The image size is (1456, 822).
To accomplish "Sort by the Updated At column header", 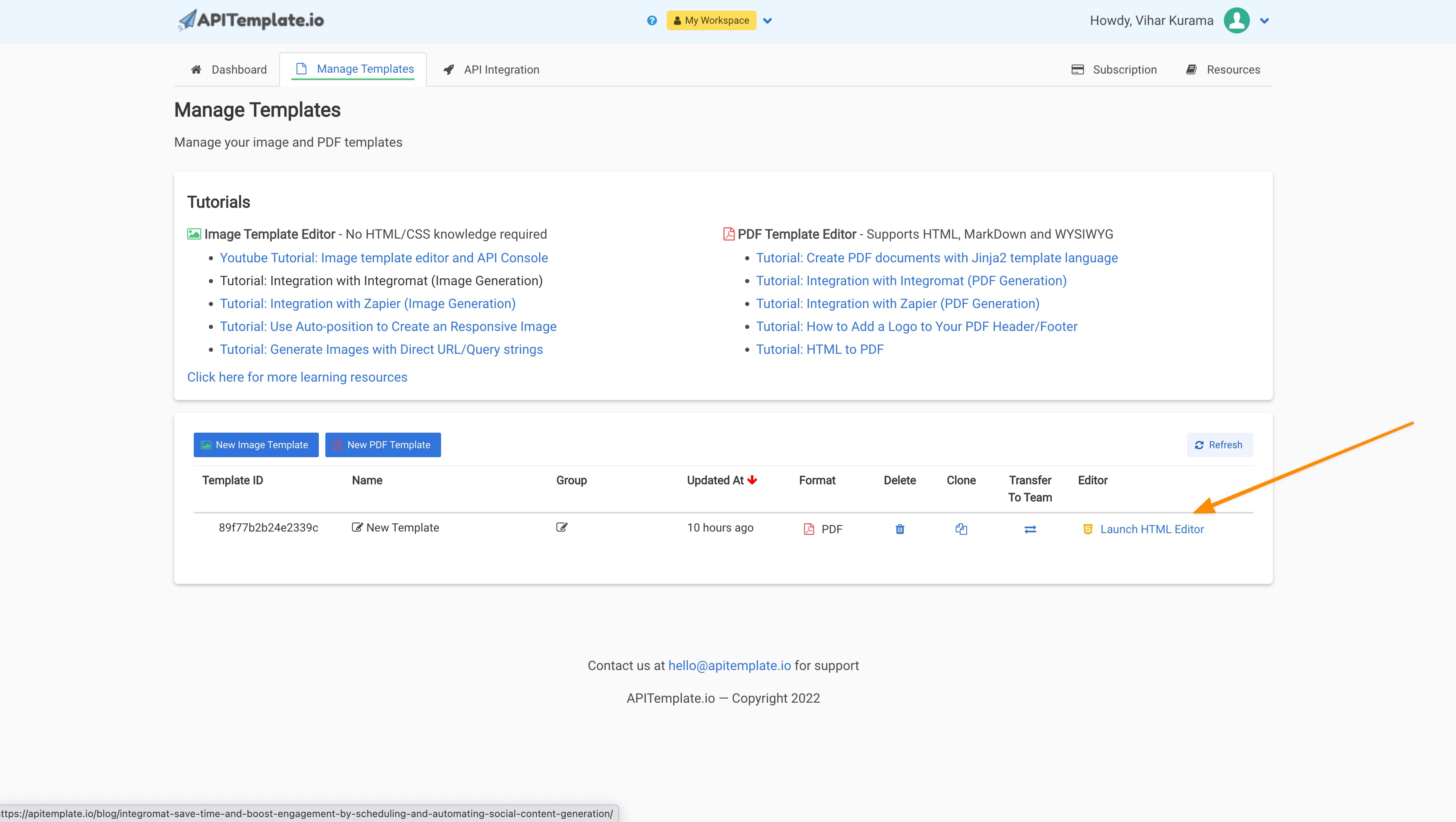I will (715, 480).
